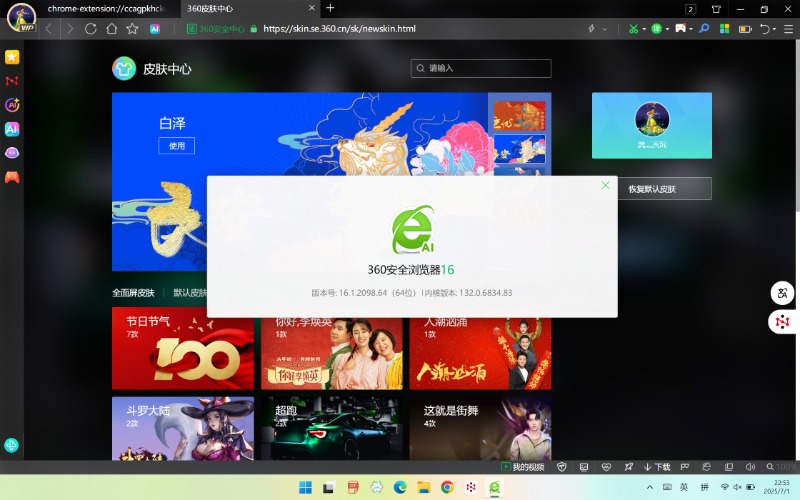Reload the page with refresh icon
The height and width of the screenshot is (500, 800).
[91, 29]
